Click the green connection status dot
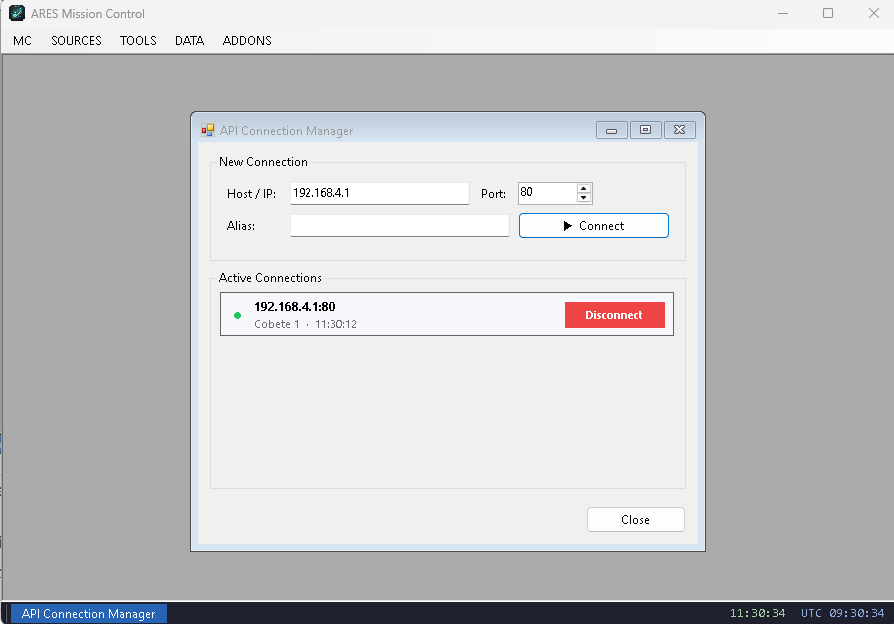Screen dimensions: 894x624 click(x=238, y=315)
